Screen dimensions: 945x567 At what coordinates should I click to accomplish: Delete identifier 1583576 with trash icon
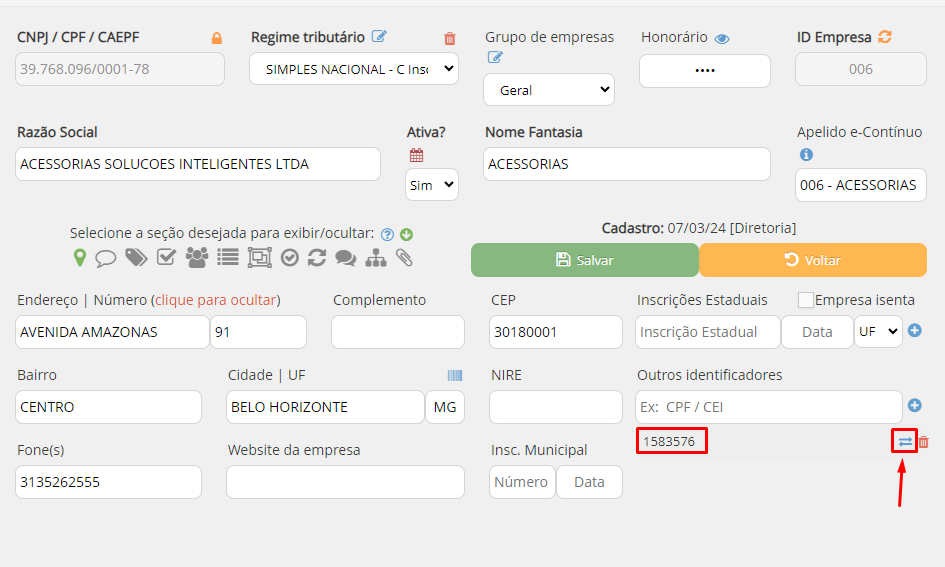point(924,441)
